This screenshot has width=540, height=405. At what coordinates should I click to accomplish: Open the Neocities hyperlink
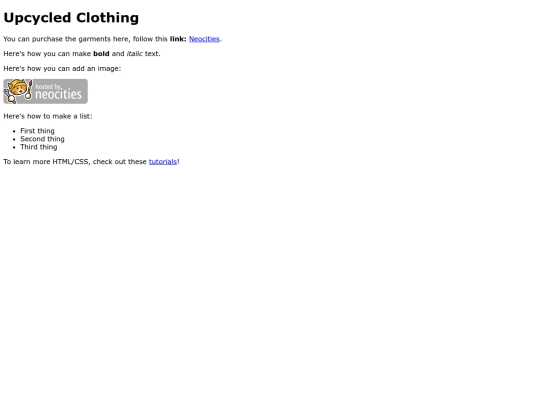coord(204,39)
